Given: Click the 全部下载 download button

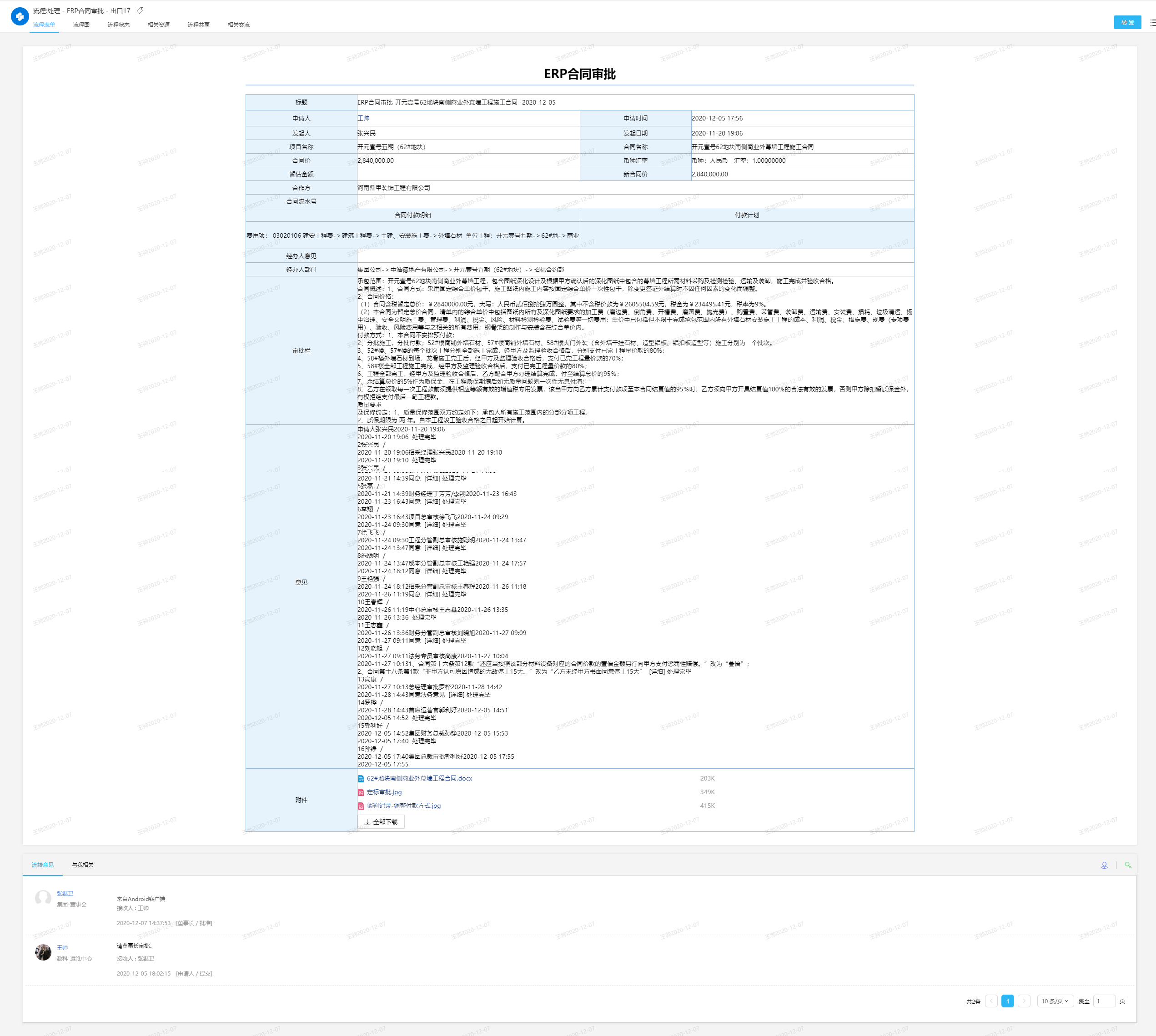Looking at the screenshot, I should coord(381,822).
